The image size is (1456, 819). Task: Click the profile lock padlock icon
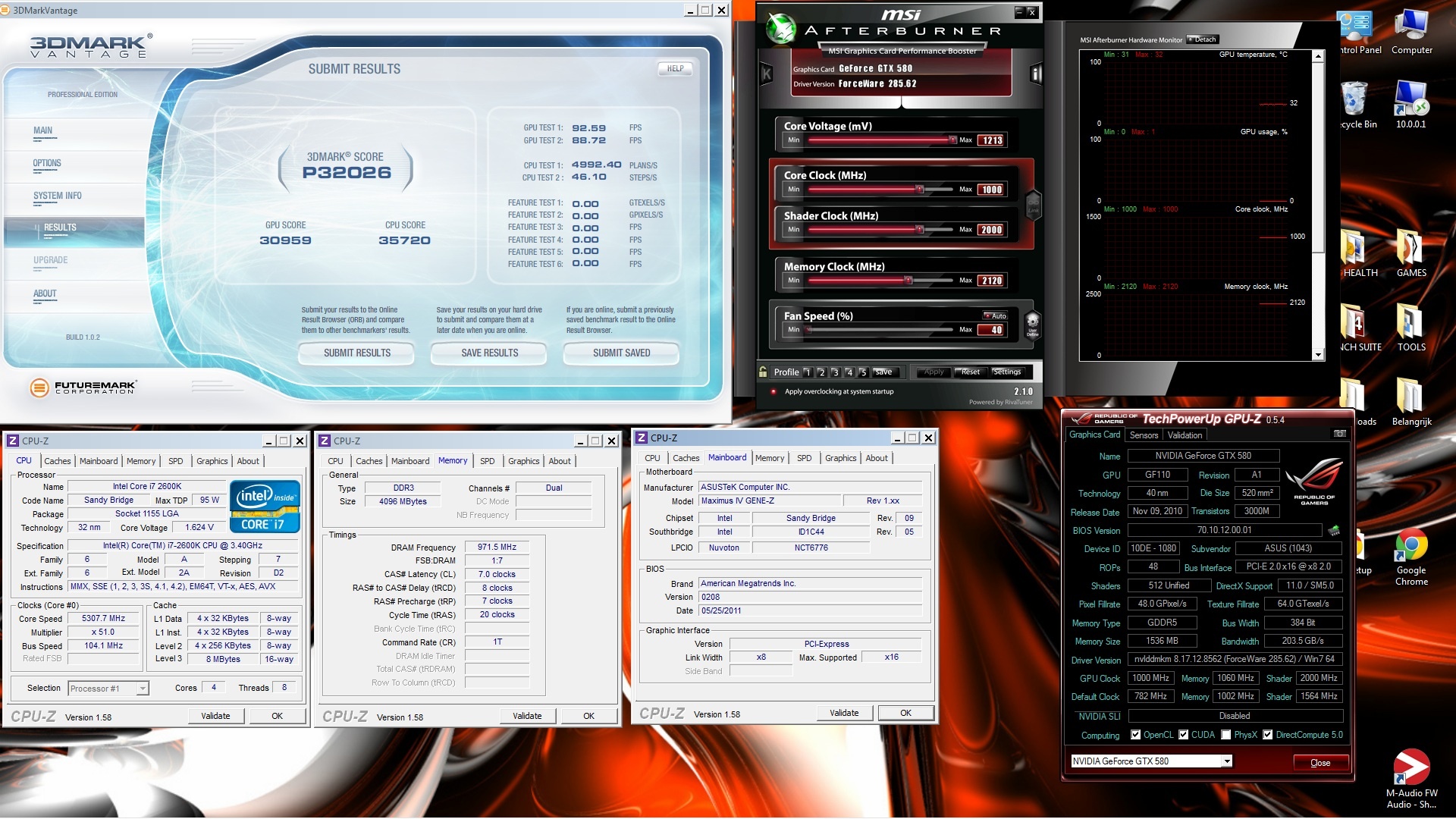point(763,372)
